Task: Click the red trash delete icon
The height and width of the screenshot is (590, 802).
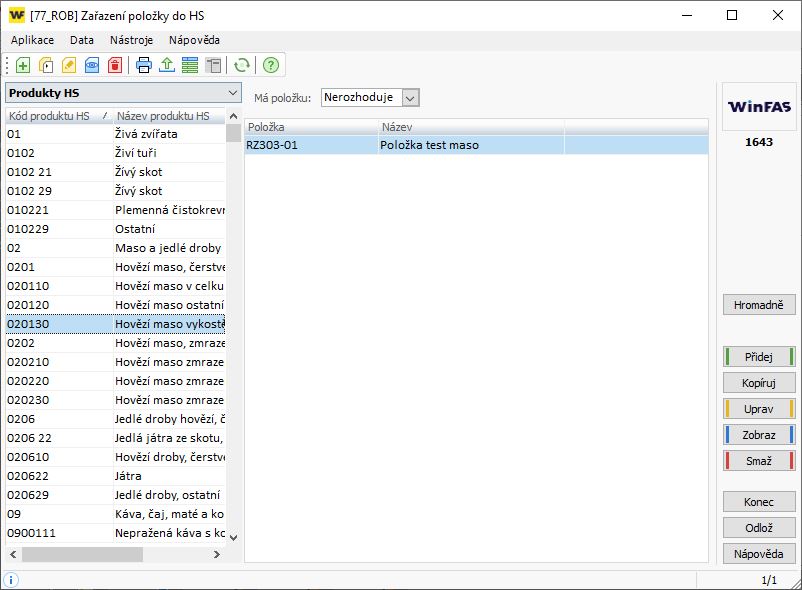Action: pyautogui.click(x=115, y=65)
